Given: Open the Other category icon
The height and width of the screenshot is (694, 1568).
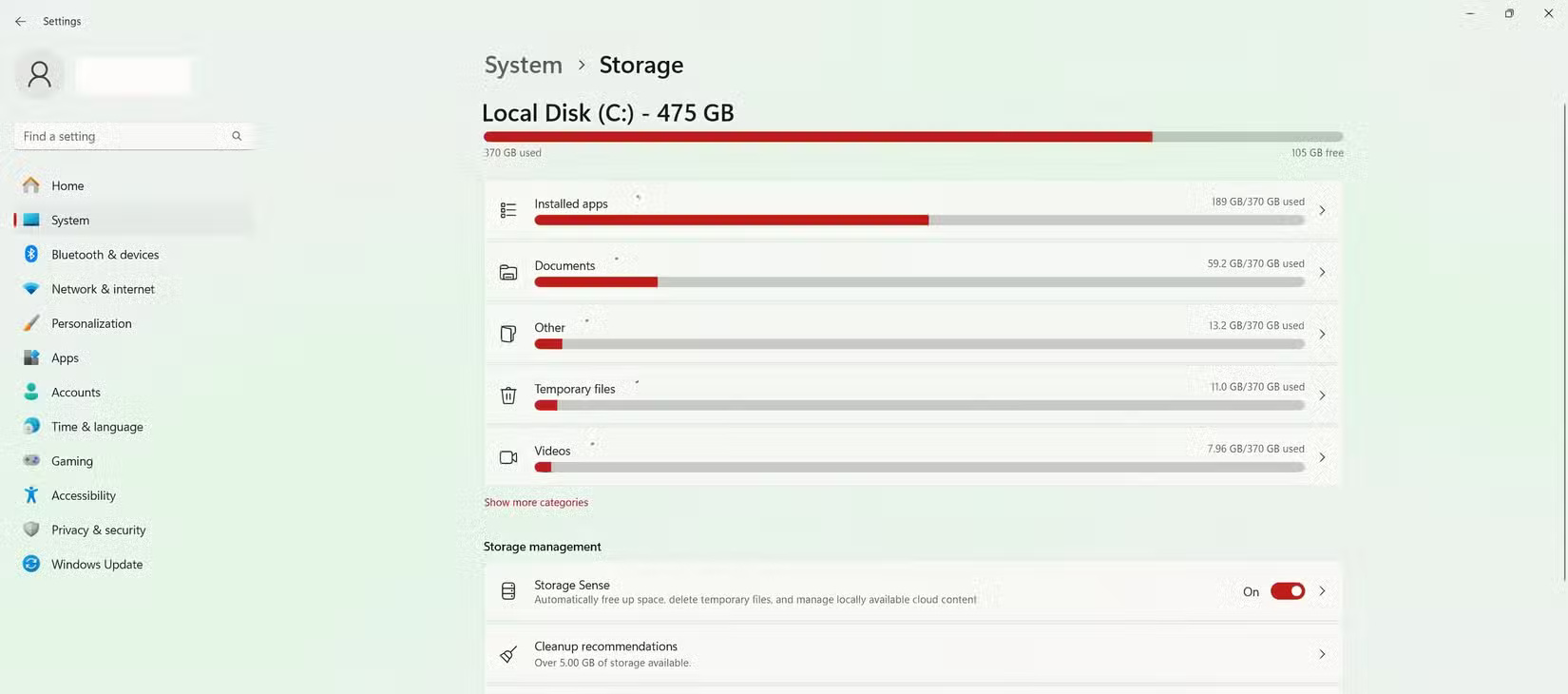Looking at the screenshot, I should pyautogui.click(x=508, y=334).
